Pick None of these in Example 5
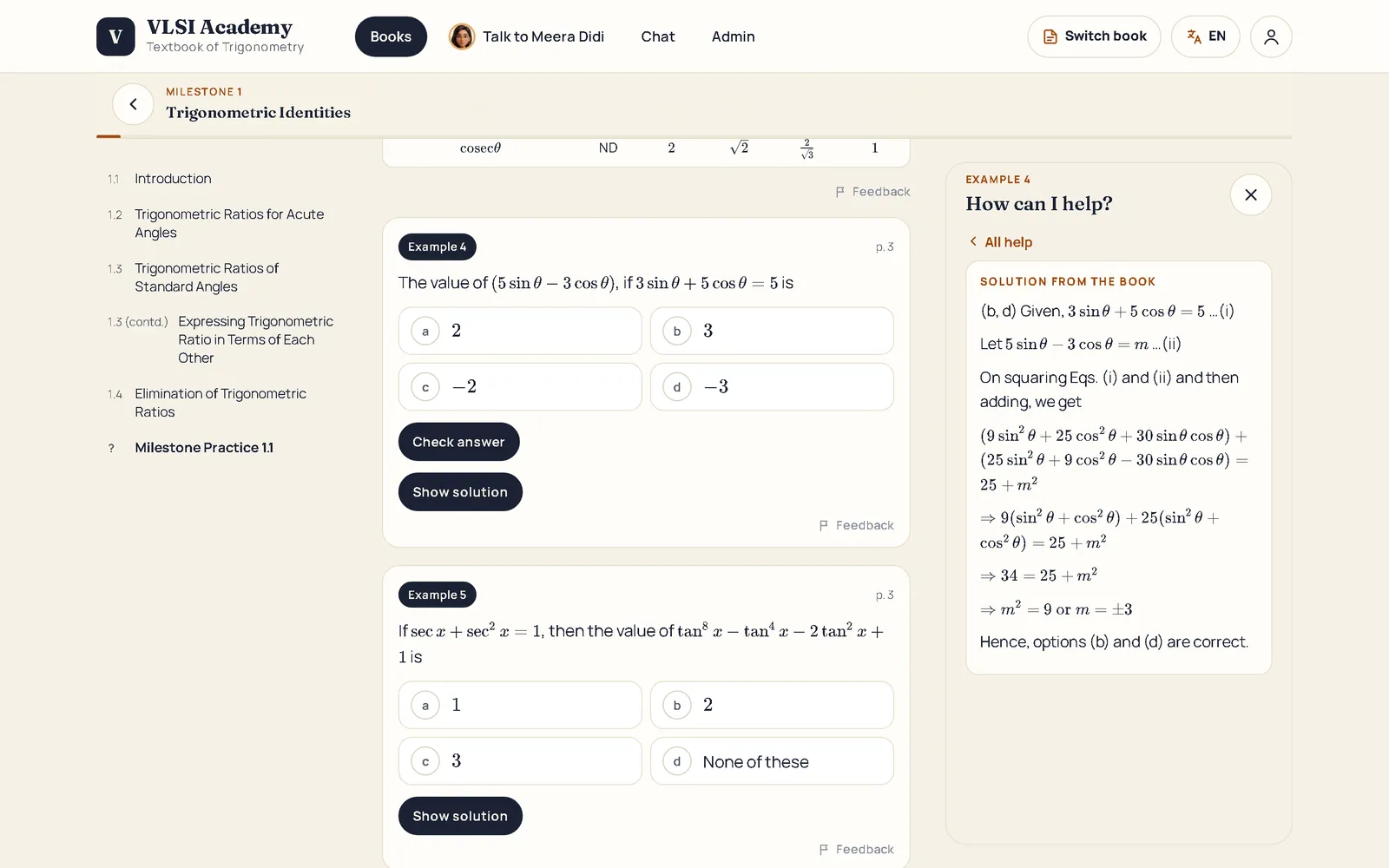The height and width of the screenshot is (868, 1389). (x=772, y=761)
